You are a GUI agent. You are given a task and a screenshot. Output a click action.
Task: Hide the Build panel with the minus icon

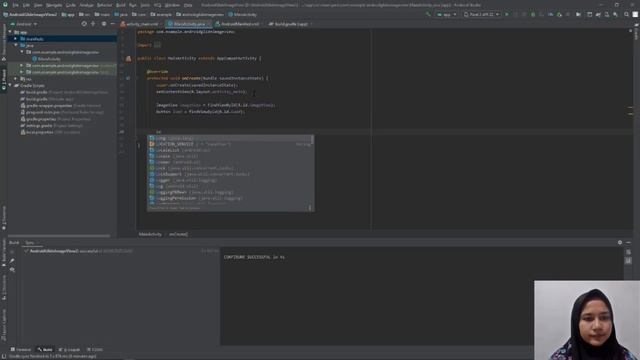coord(629,242)
